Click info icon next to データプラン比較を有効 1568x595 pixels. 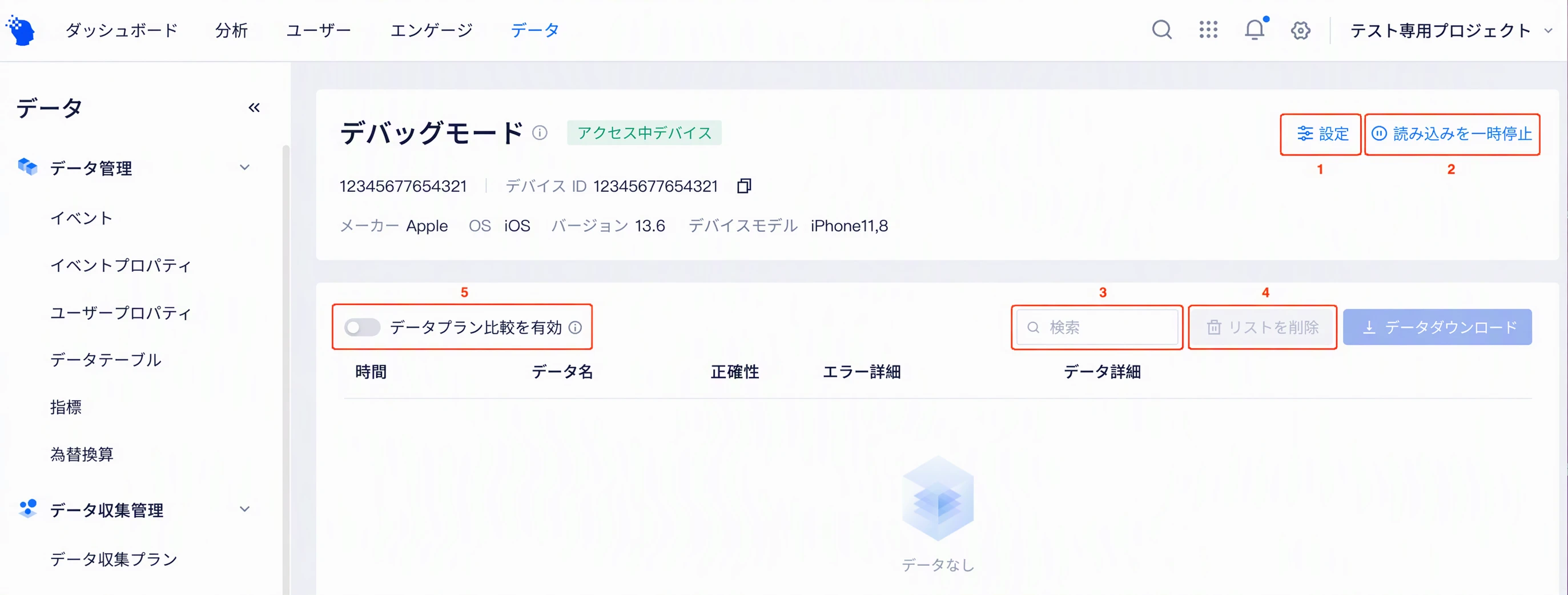(x=575, y=328)
